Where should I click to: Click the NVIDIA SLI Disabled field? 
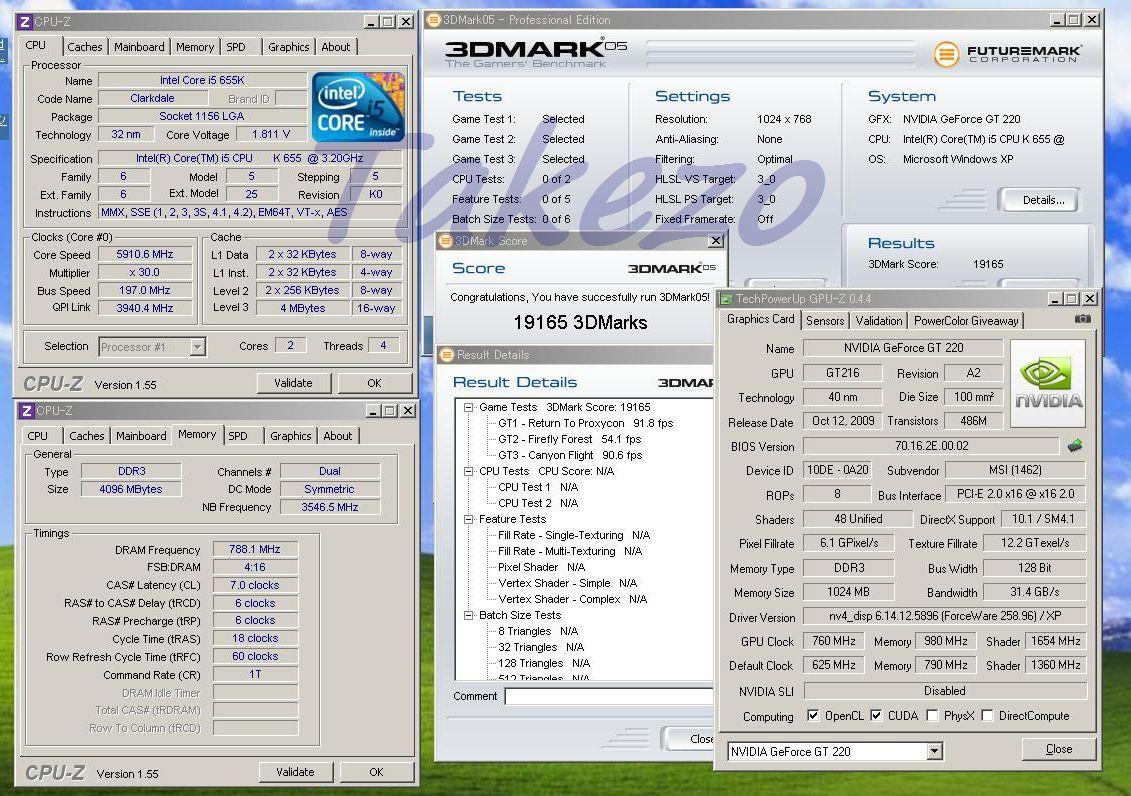pyautogui.click(x=944, y=691)
